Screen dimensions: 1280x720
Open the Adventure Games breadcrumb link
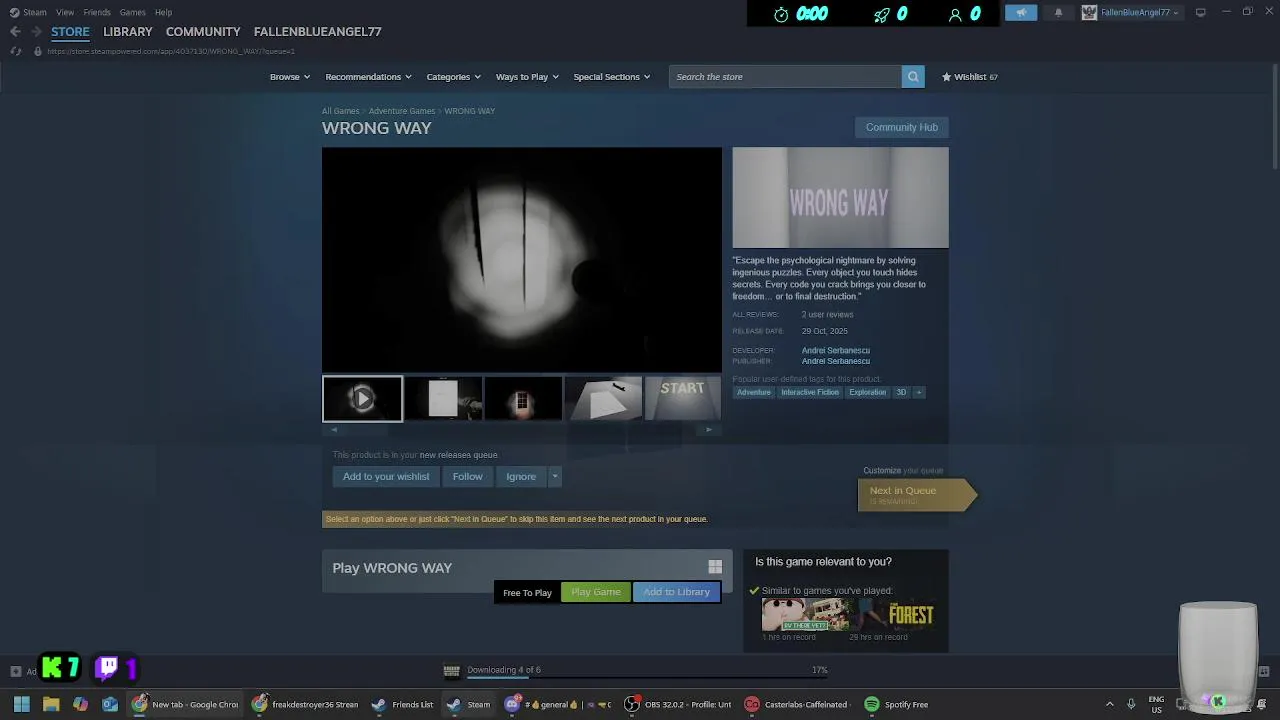coord(401,111)
